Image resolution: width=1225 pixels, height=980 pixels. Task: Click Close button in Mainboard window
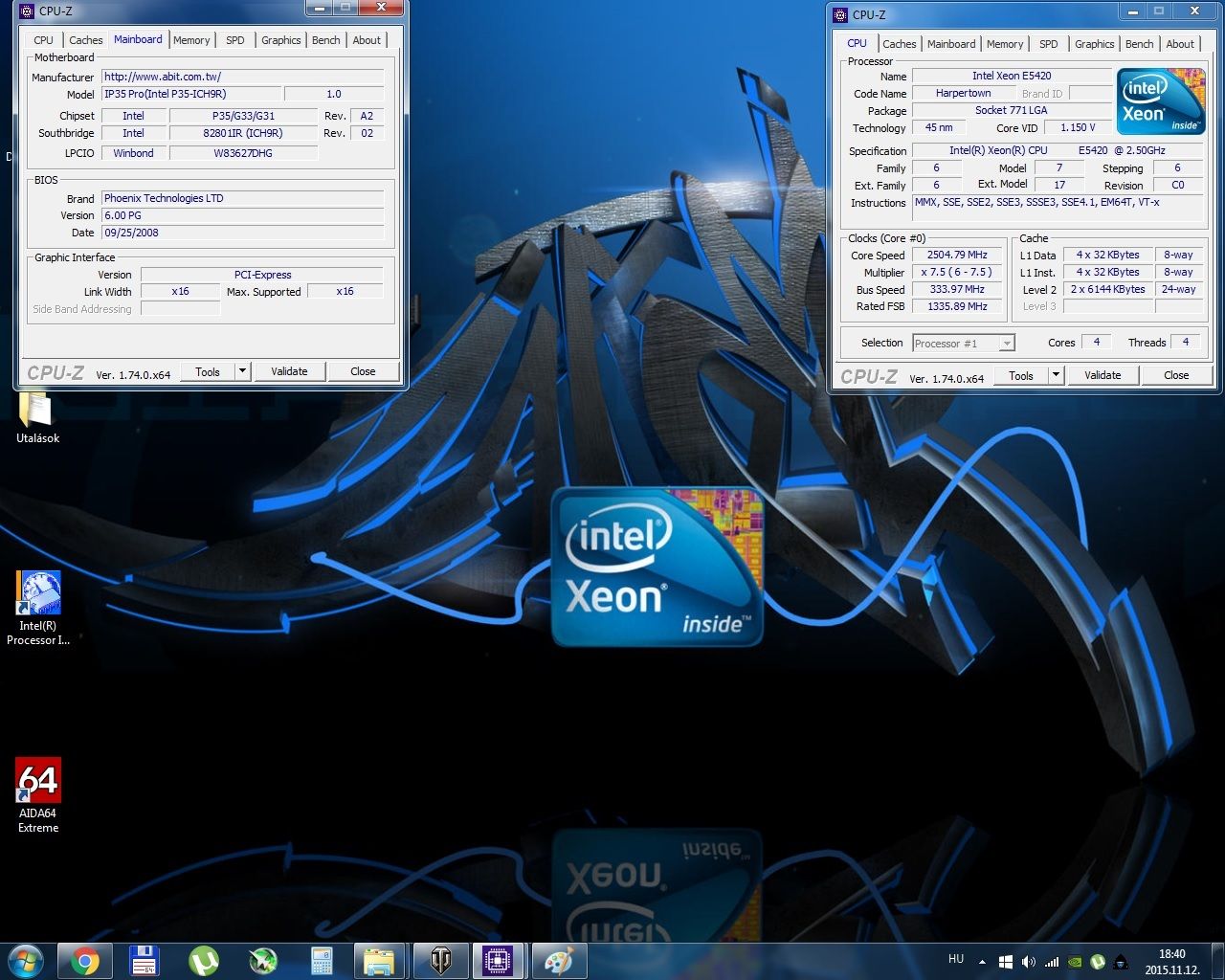click(x=363, y=371)
